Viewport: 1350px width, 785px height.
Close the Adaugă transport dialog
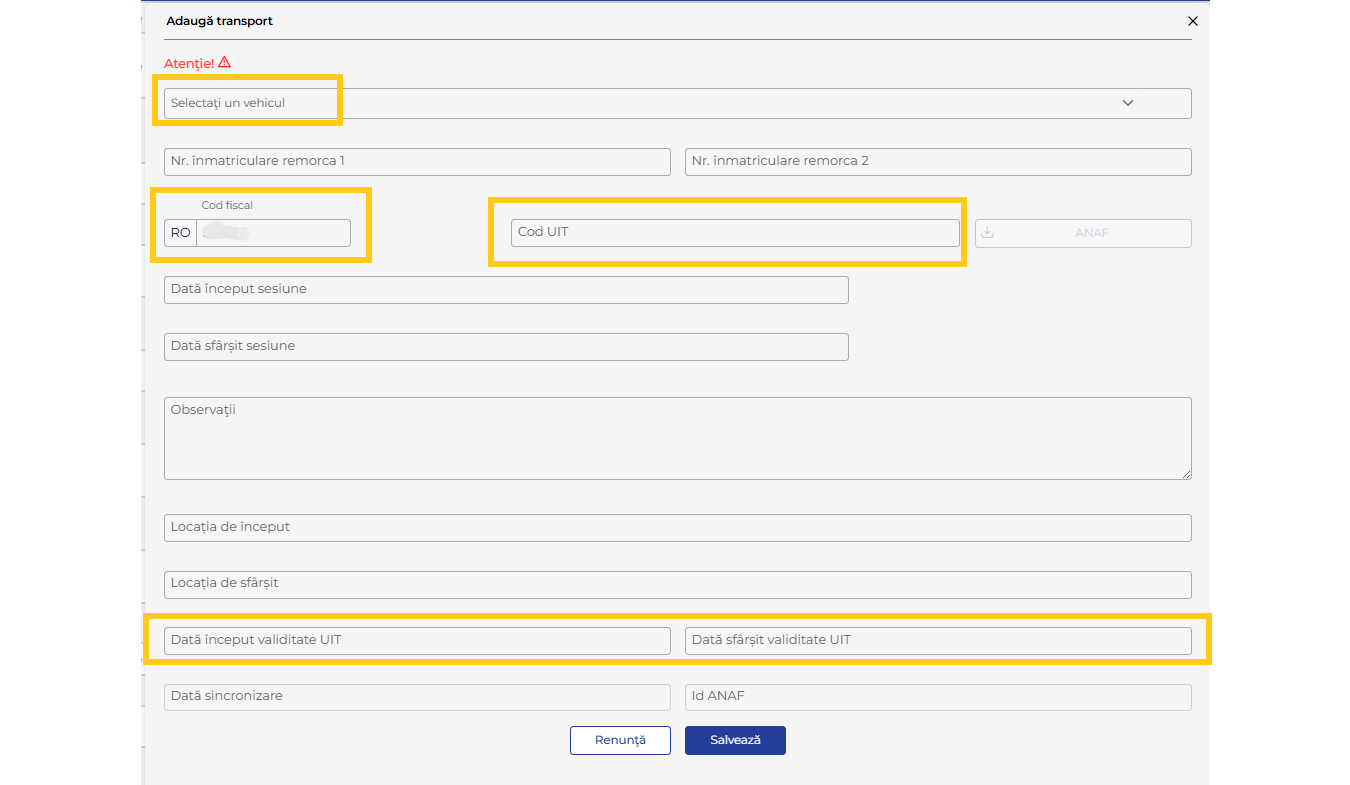click(x=1192, y=21)
